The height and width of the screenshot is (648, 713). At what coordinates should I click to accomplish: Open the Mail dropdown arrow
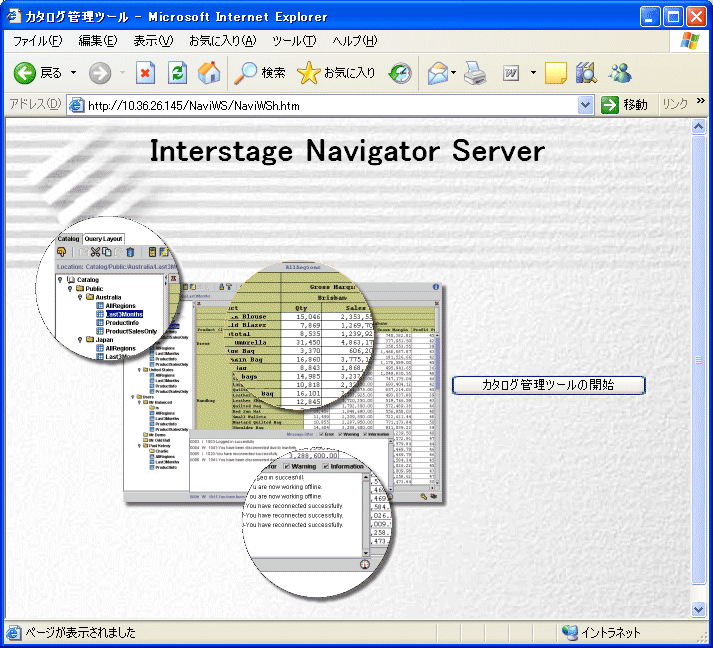(x=453, y=73)
